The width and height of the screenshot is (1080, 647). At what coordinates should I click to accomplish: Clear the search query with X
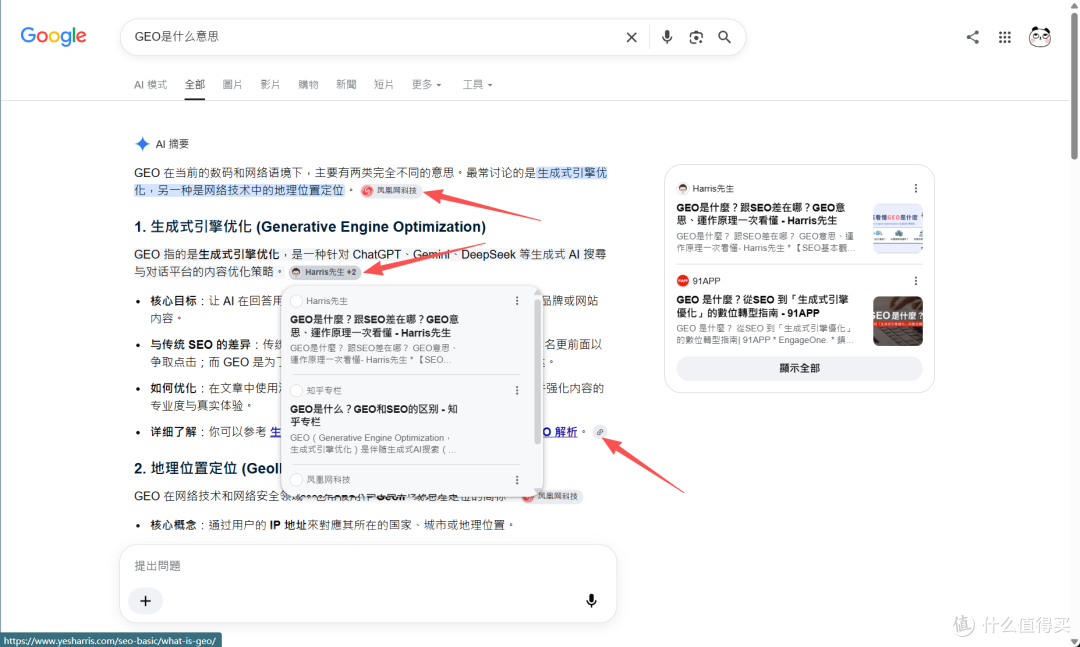pyautogui.click(x=631, y=37)
